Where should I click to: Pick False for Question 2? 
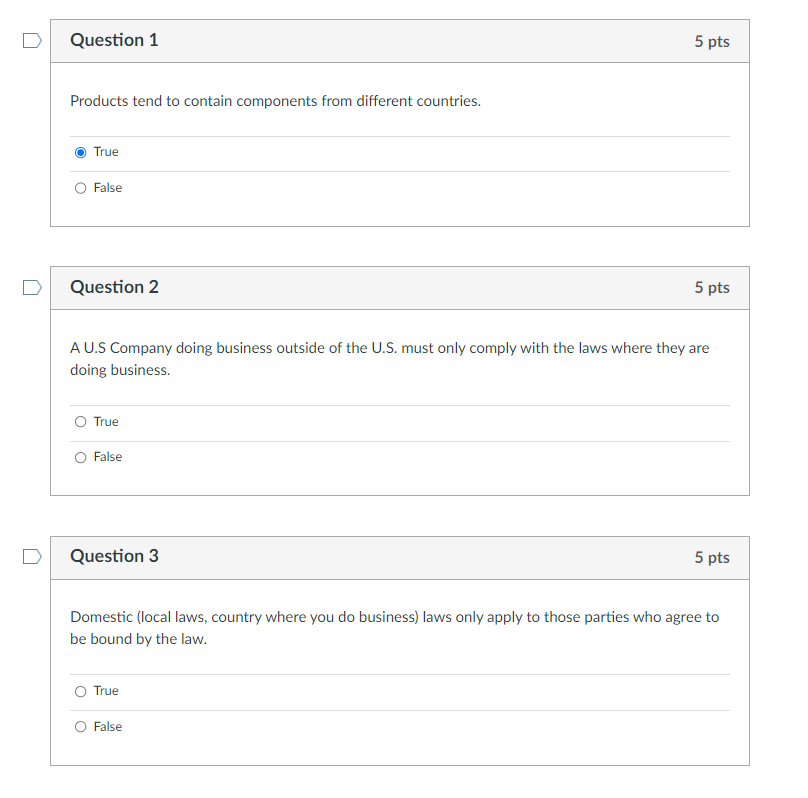81,457
